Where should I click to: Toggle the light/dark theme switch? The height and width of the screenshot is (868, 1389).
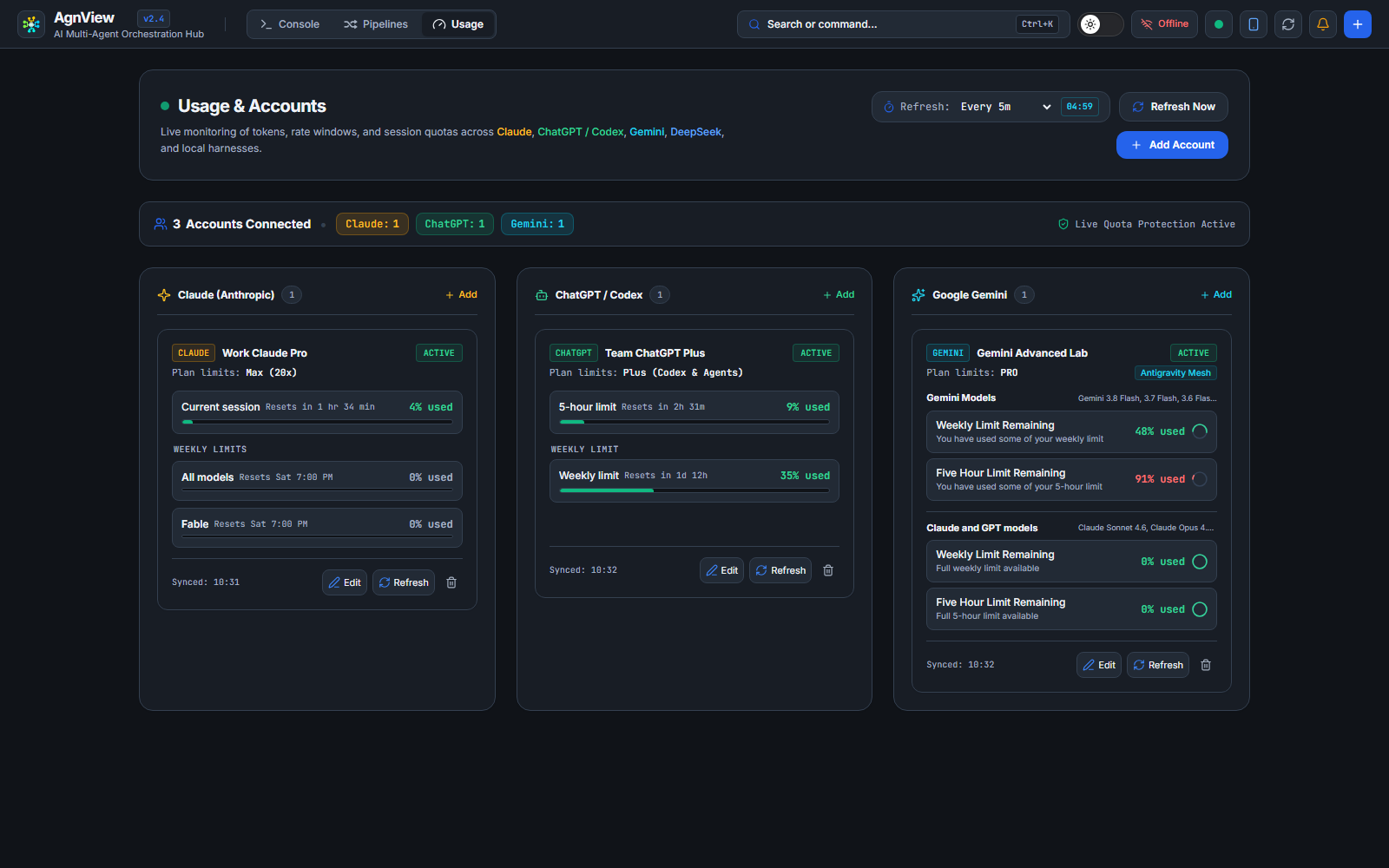click(x=1101, y=24)
